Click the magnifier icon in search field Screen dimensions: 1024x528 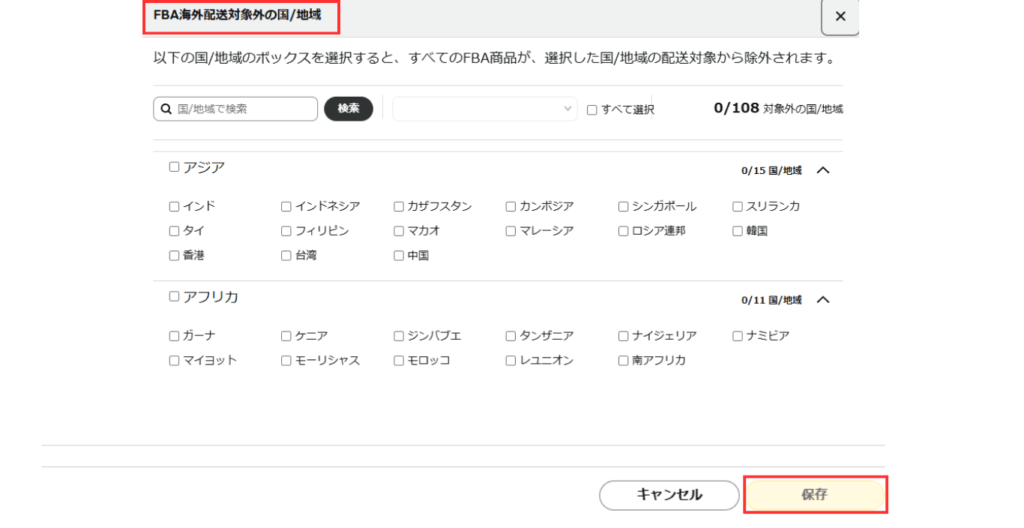165,109
